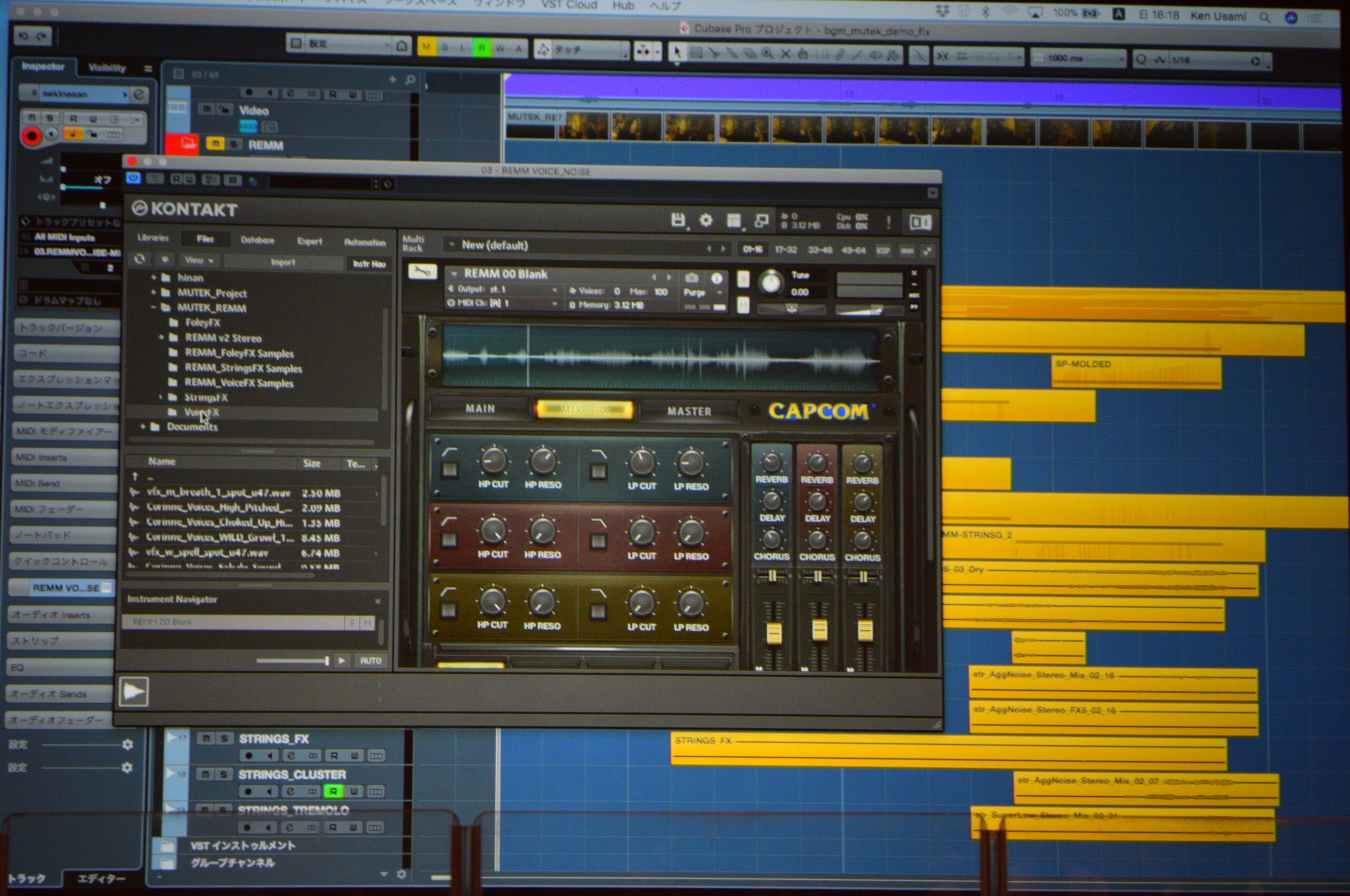Expand the hinan folder

(153, 277)
